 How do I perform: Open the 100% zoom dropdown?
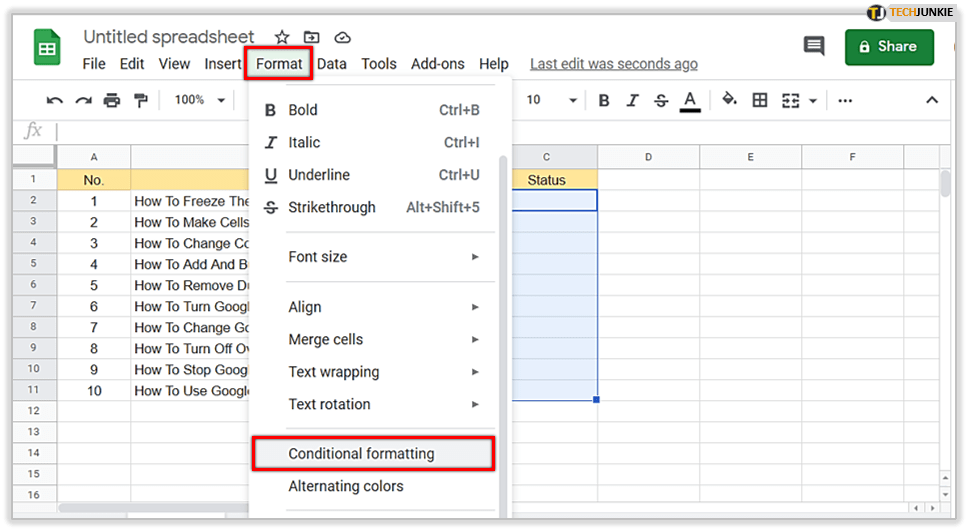[x=200, y=100]
